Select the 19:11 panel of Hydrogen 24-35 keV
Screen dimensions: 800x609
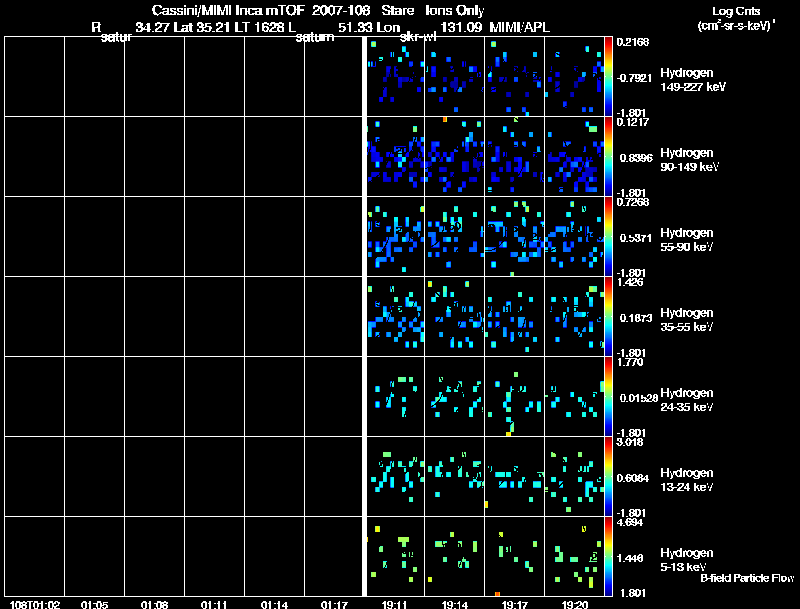[x=395, y=396]
